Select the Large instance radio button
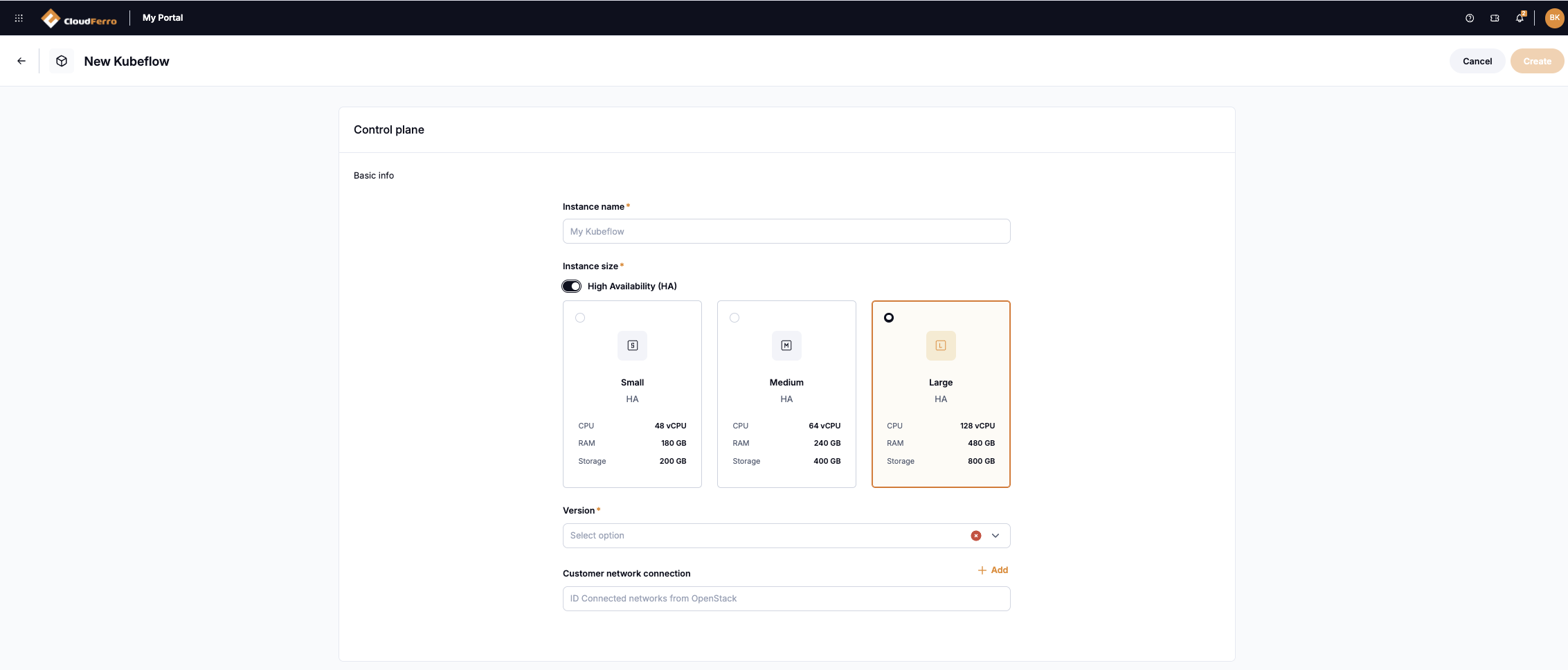The image size is (1568, 670). click(x=889, y=318)
